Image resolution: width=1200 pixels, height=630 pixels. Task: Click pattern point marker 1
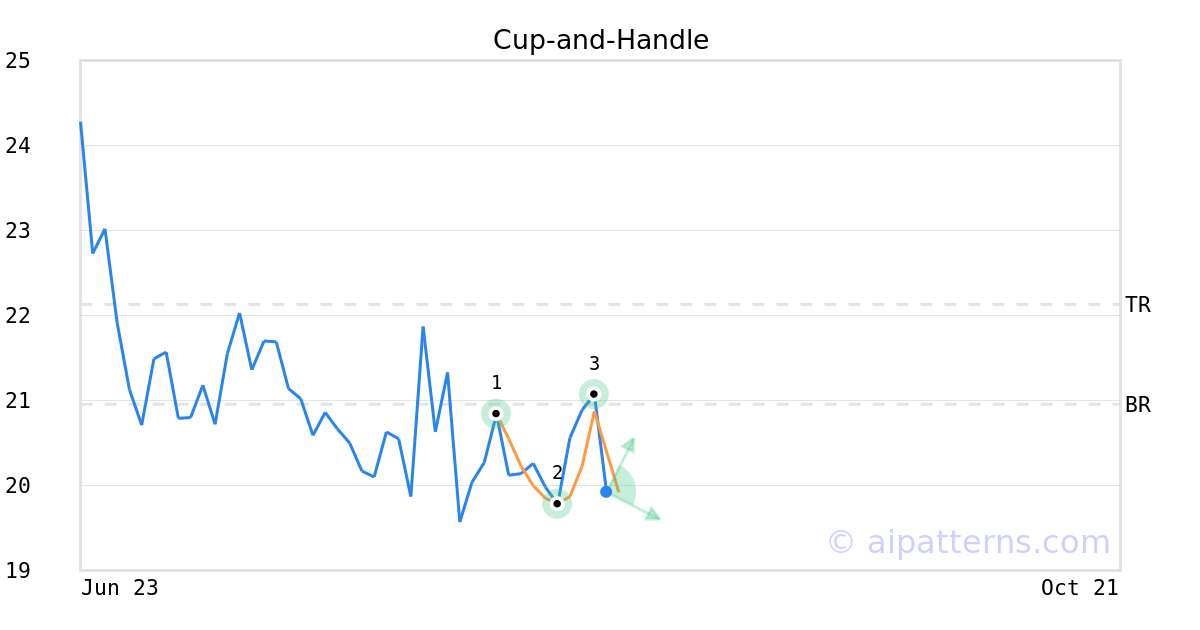click(496, 413)
